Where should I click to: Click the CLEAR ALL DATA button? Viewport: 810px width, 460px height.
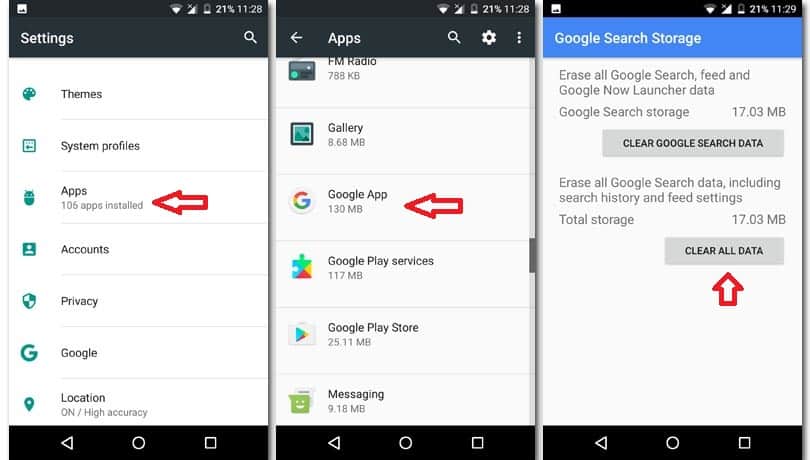724,251
